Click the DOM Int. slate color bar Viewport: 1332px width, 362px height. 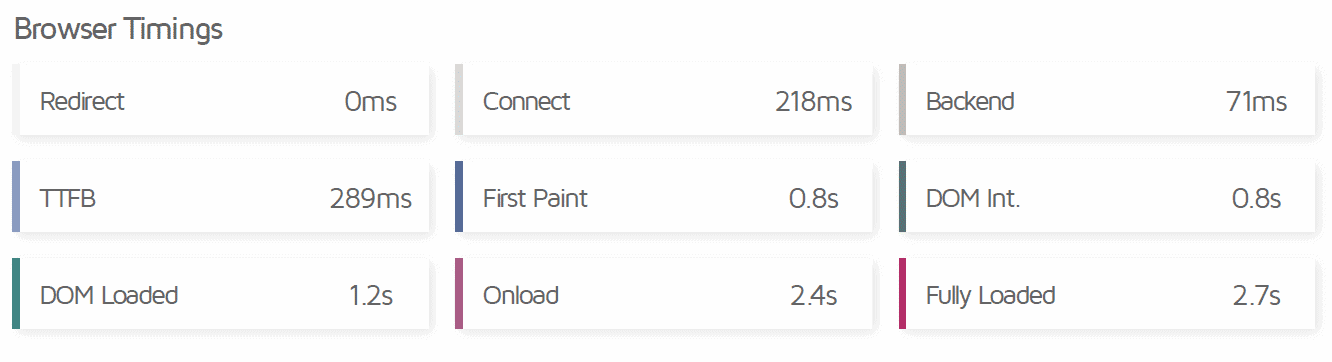point(902,197)
